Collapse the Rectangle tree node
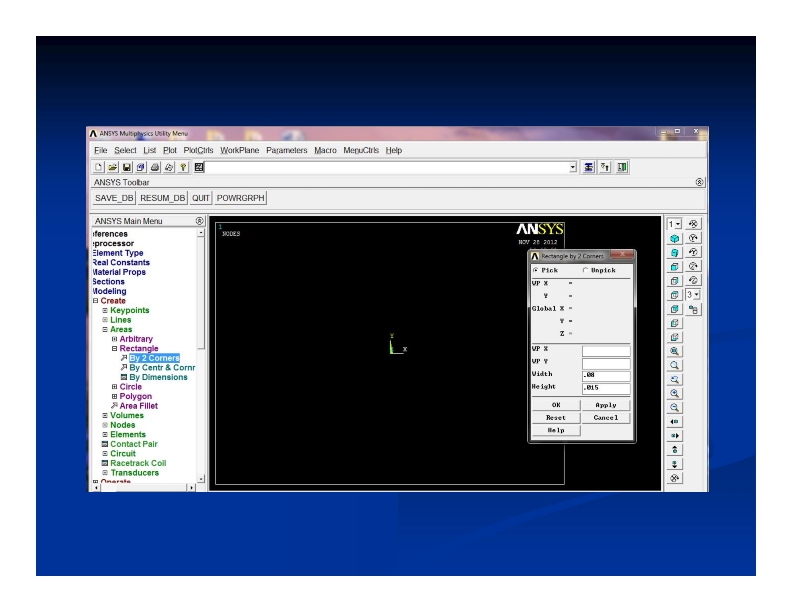This screenshot has height=612, width=792. [114, 348]
